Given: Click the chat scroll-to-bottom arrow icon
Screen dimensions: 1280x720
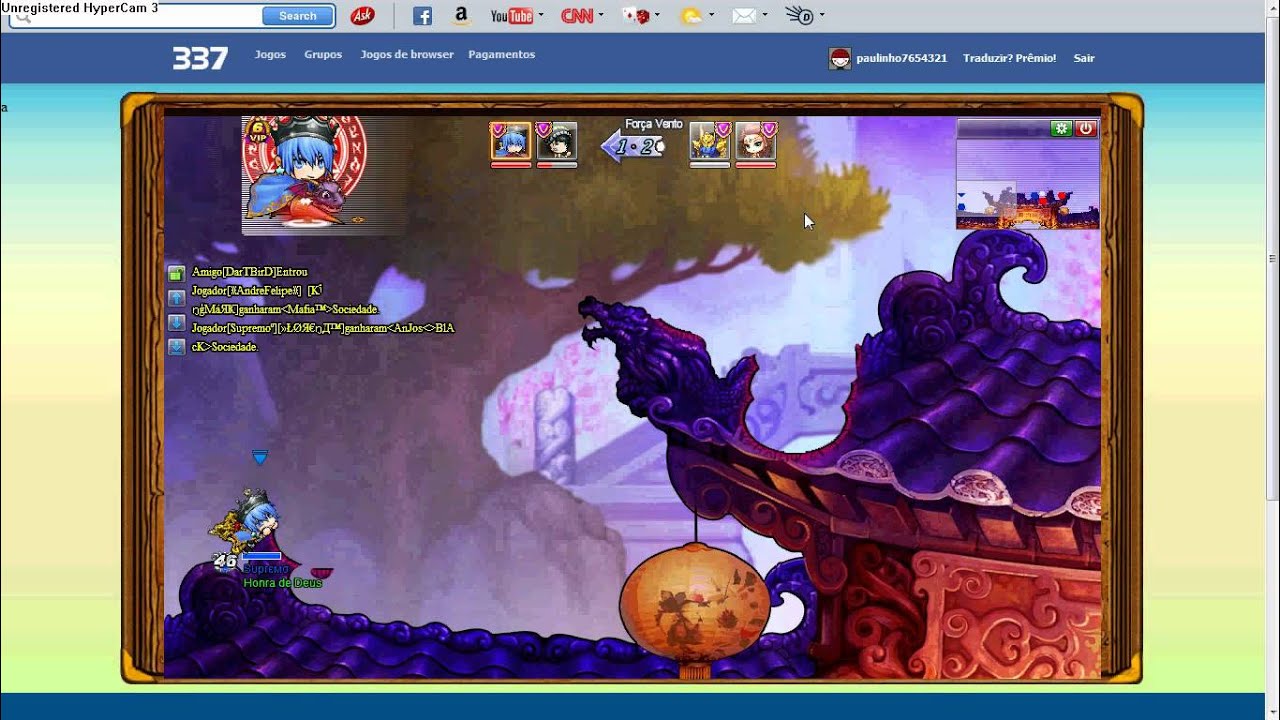Looking at the screenshot, I should (176, 348).
